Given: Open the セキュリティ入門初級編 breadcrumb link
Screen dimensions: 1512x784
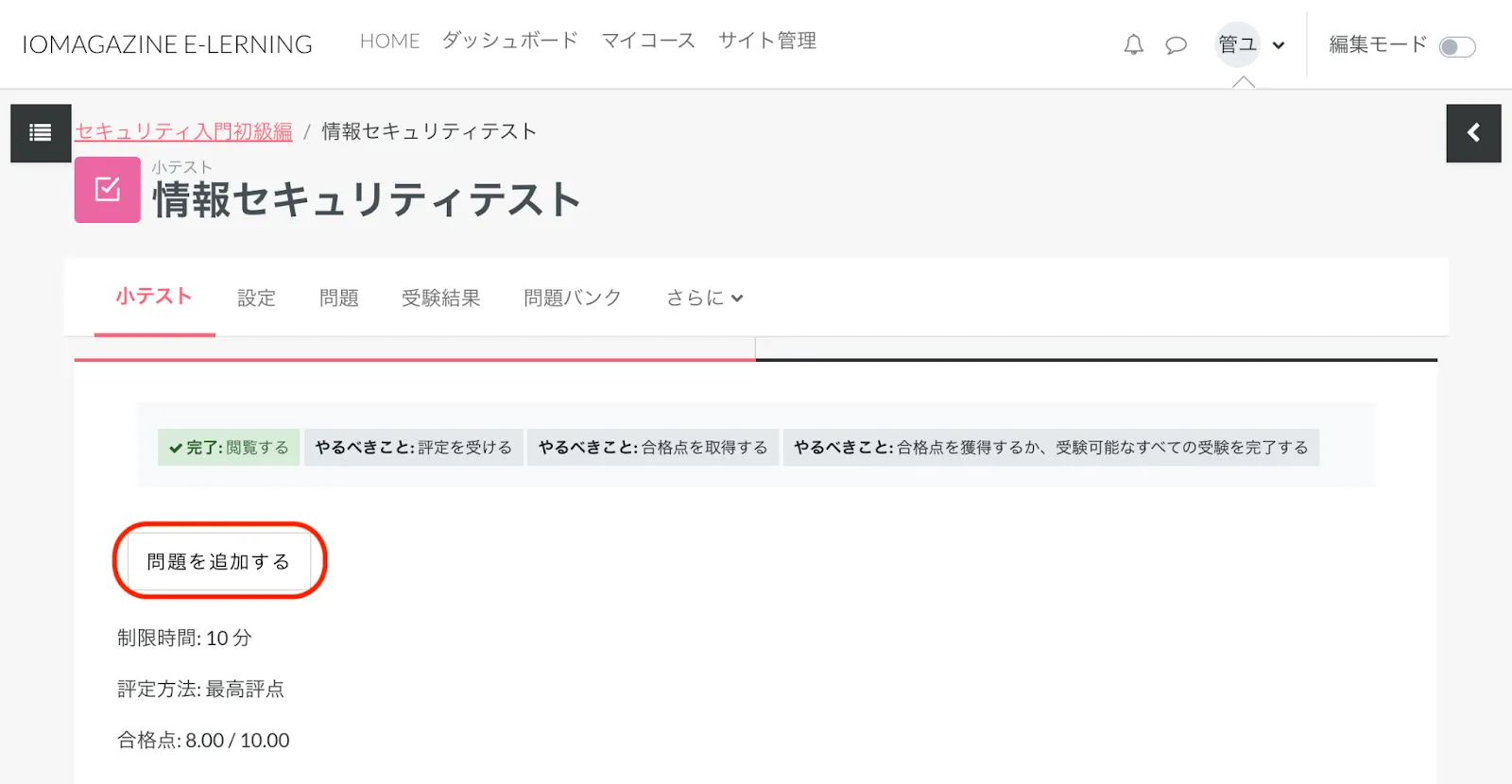Looking at the screenshot, I should click(x=183, y=131).
